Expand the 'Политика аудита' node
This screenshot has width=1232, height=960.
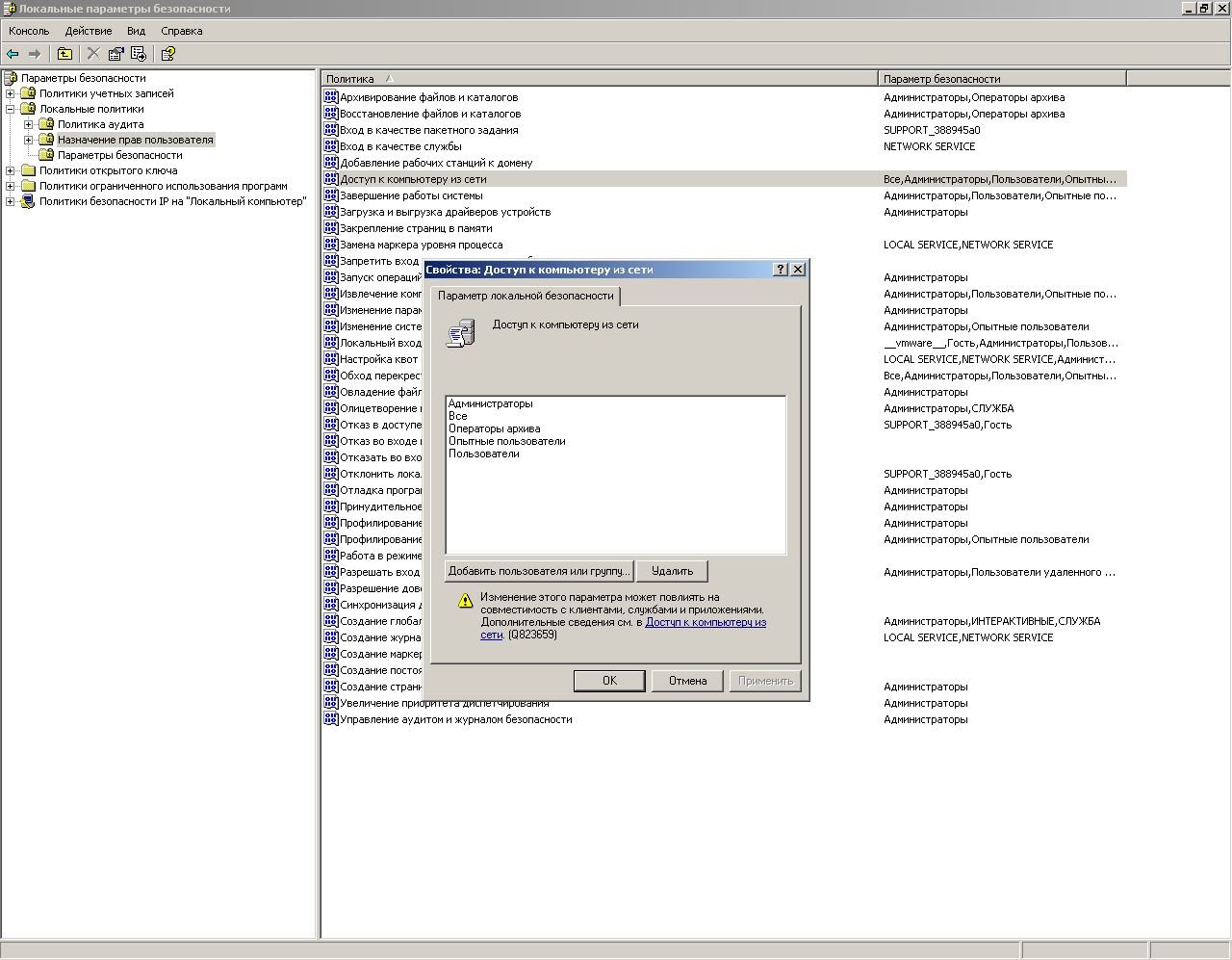point(29,124)
